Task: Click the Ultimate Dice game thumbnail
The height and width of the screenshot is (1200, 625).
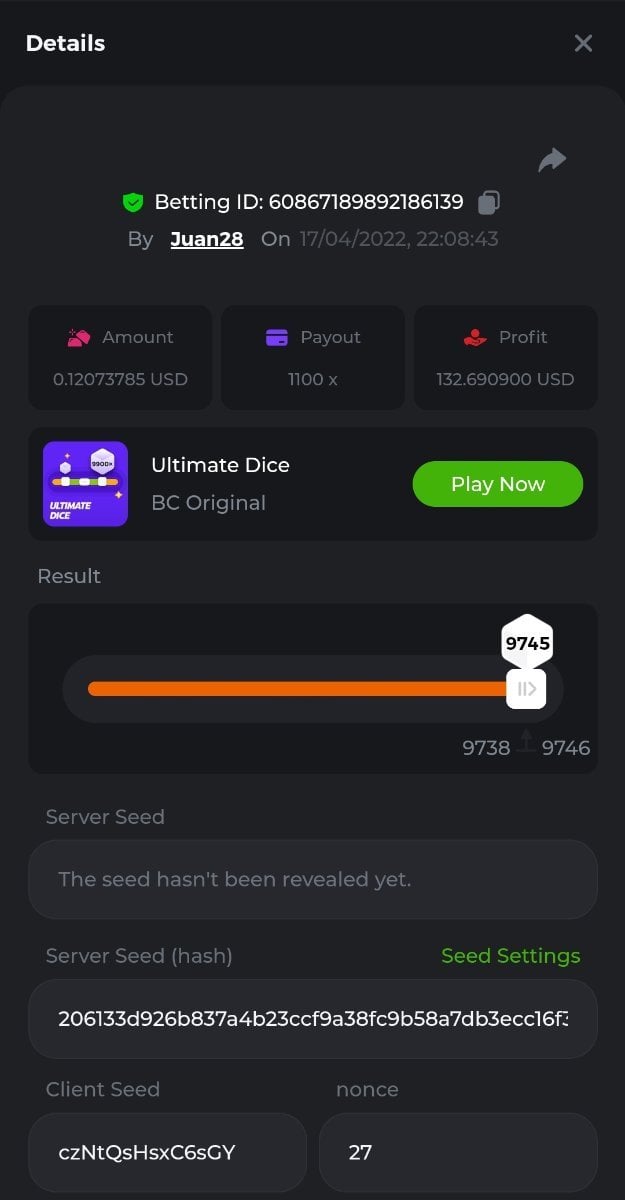Action: click(x=86, y=484)
